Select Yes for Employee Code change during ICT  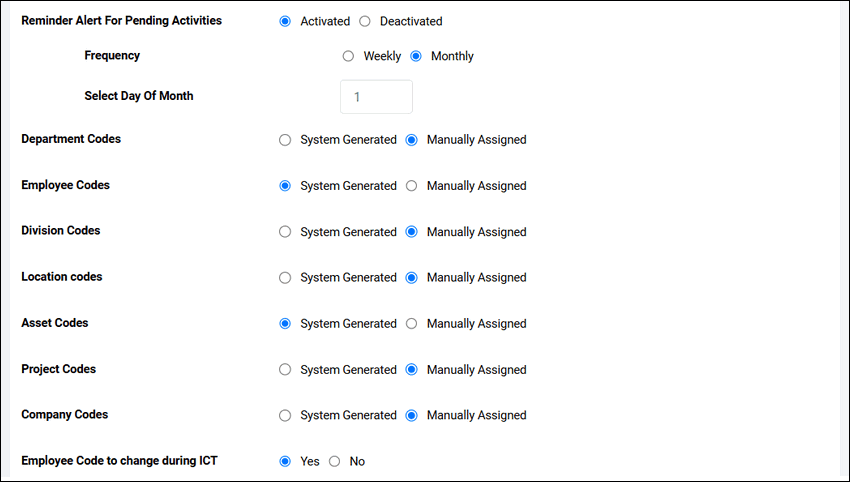285,461
